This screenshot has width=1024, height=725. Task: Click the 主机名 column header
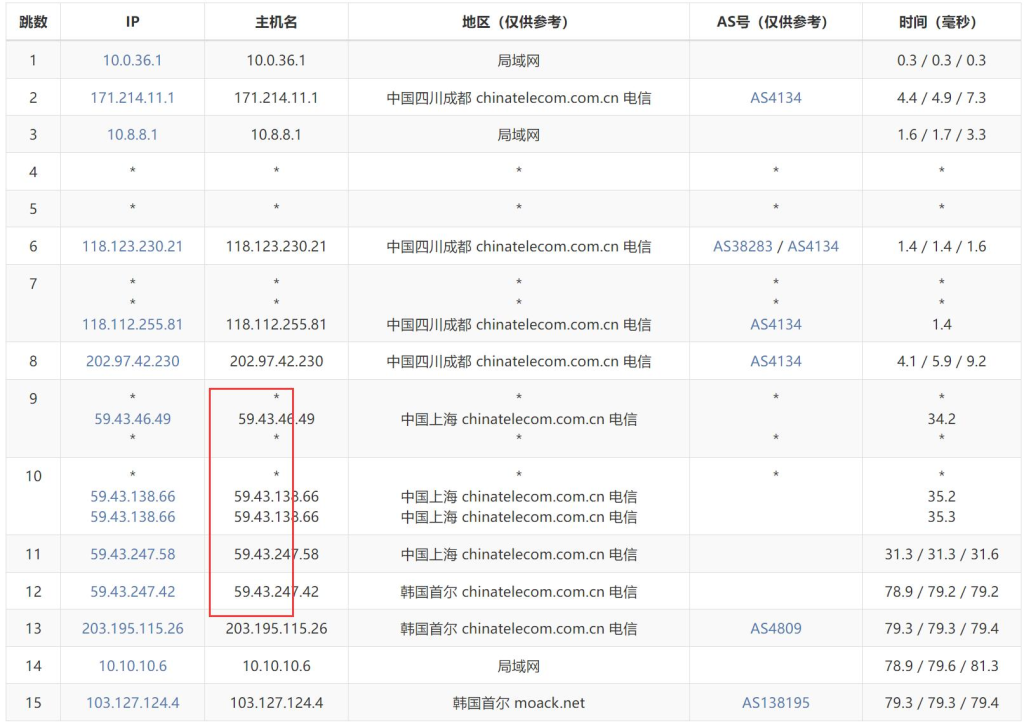[x=276, y=22]
